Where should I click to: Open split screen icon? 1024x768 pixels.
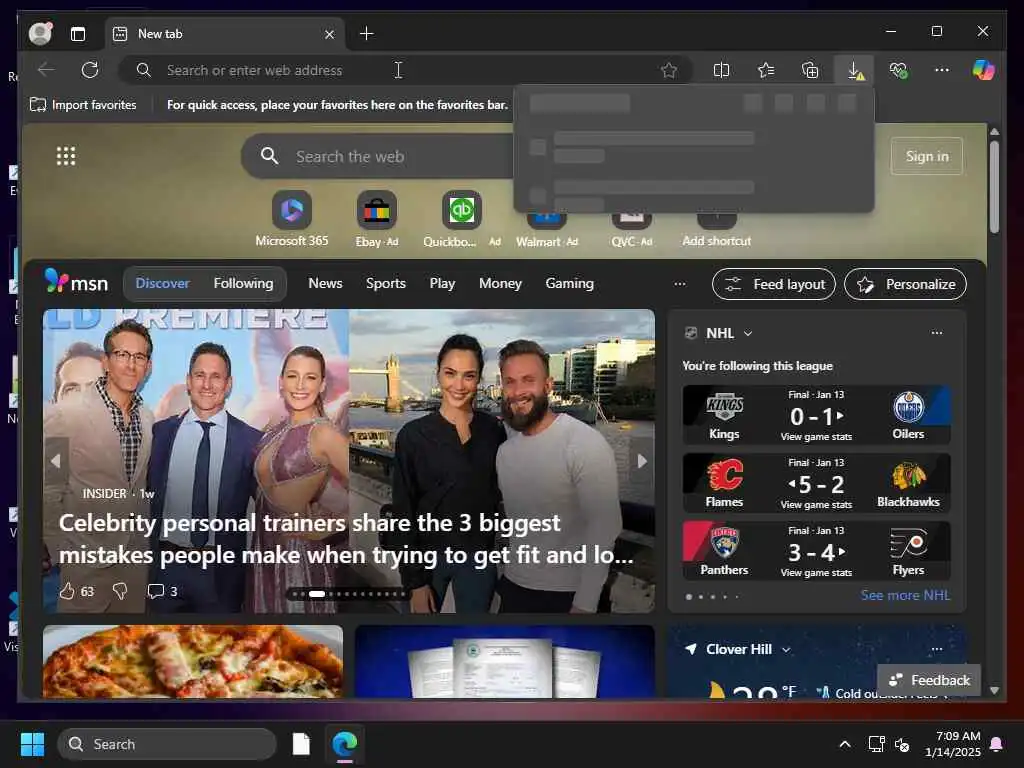[x=721, y=70]
